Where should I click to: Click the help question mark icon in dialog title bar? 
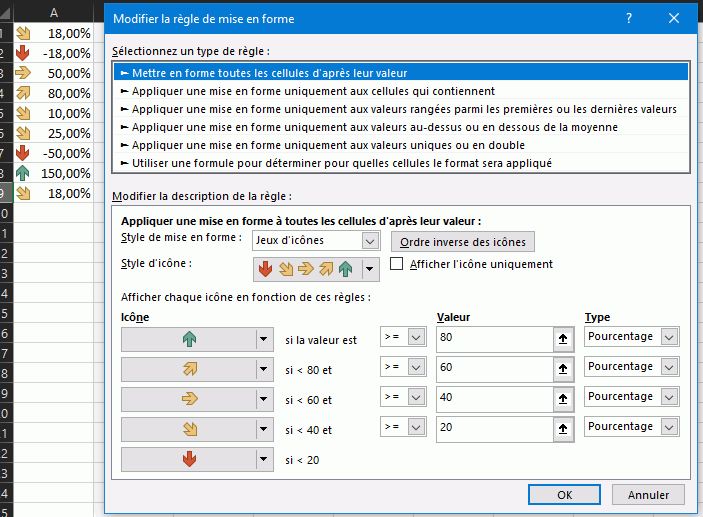[x=629, y=18]
